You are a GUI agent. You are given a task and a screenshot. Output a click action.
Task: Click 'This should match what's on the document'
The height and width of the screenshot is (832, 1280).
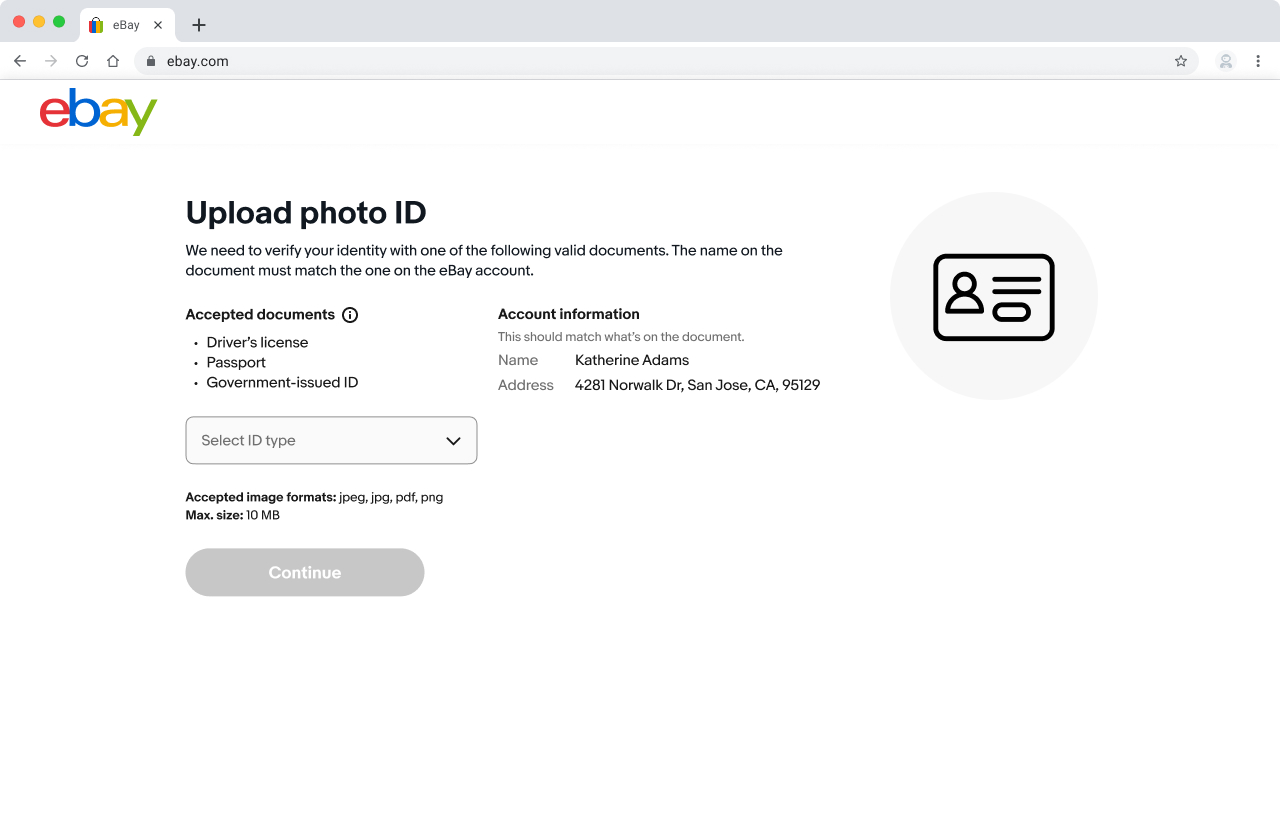(x=621, y=337)
